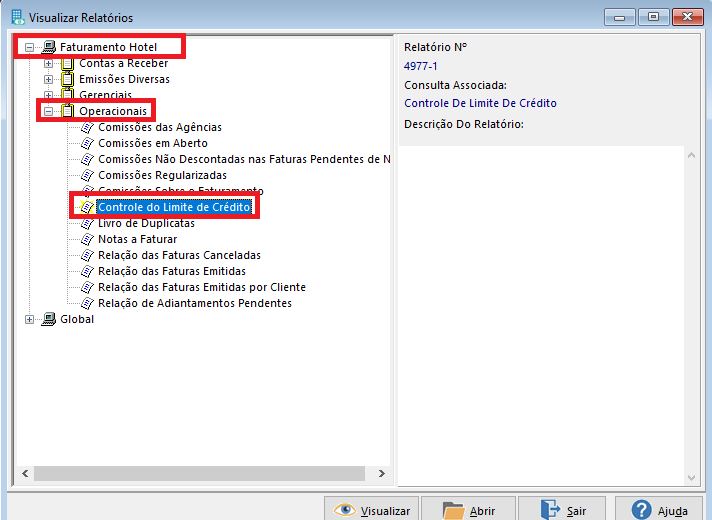Screen dimensions: 712x520
Task: Select Global tree item
Action: coord(77,319)
